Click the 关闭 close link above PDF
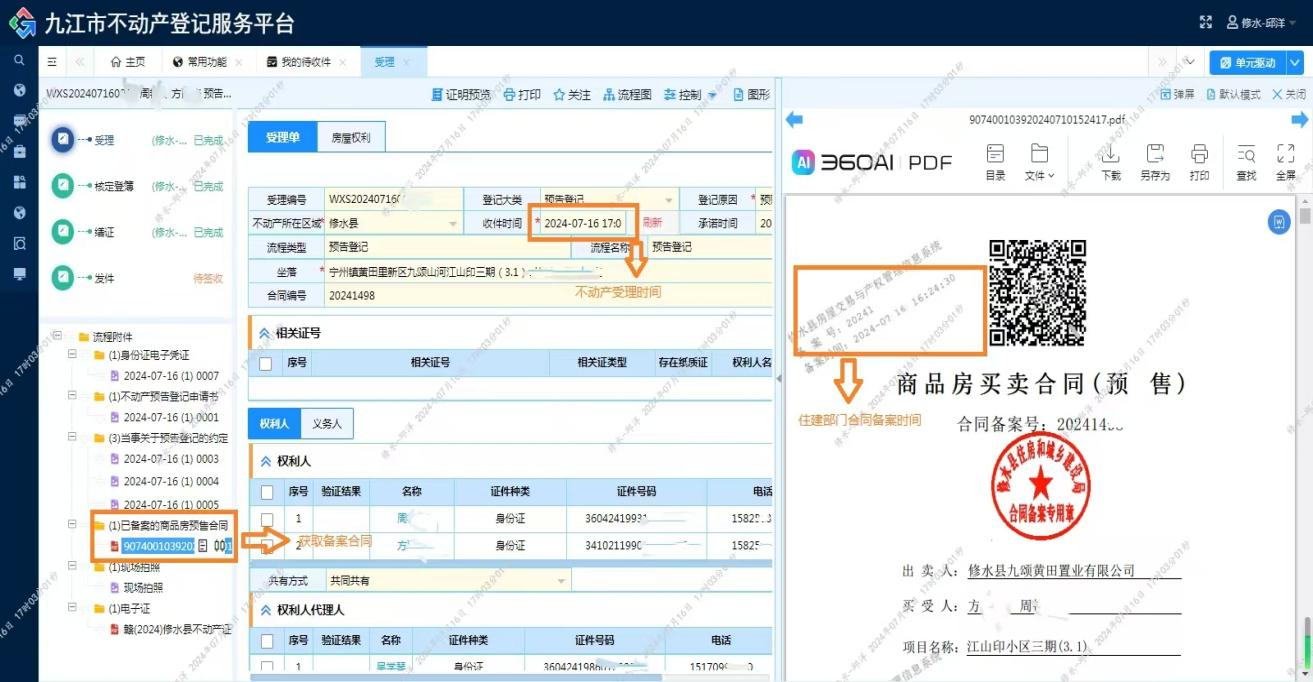Viewport: 1313px width, 682px height. tap(1289, 94)
